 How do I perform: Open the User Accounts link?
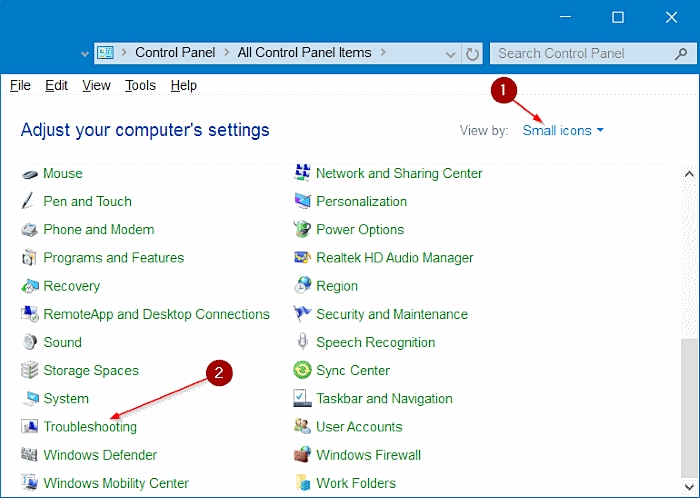[358, 427]
